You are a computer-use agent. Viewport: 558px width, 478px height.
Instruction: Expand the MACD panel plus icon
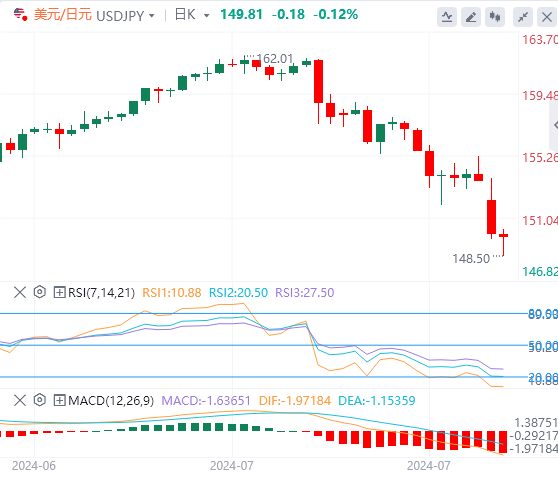[59, 400]
